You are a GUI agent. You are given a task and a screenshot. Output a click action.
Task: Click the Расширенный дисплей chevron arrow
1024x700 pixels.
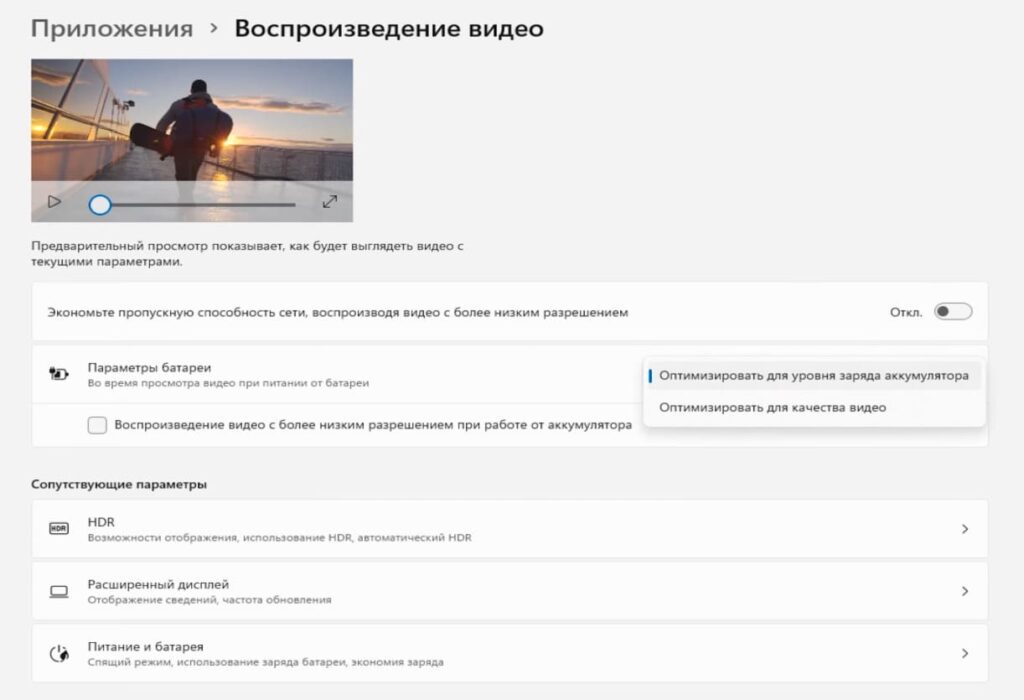pyautogui.click(x=965, y=591)
